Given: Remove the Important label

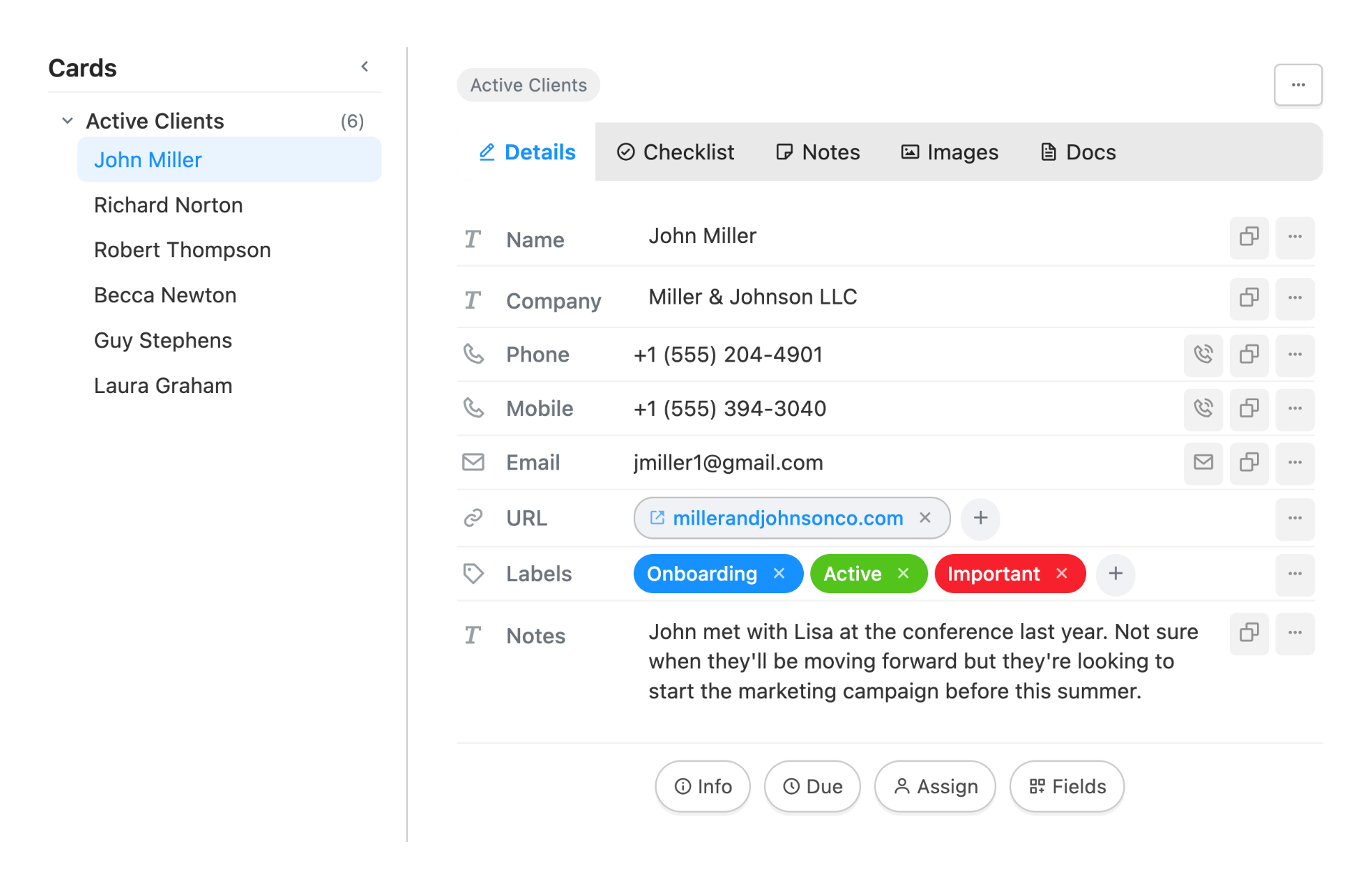Looking at the screenshot, I should click(x=1061, y=574).
